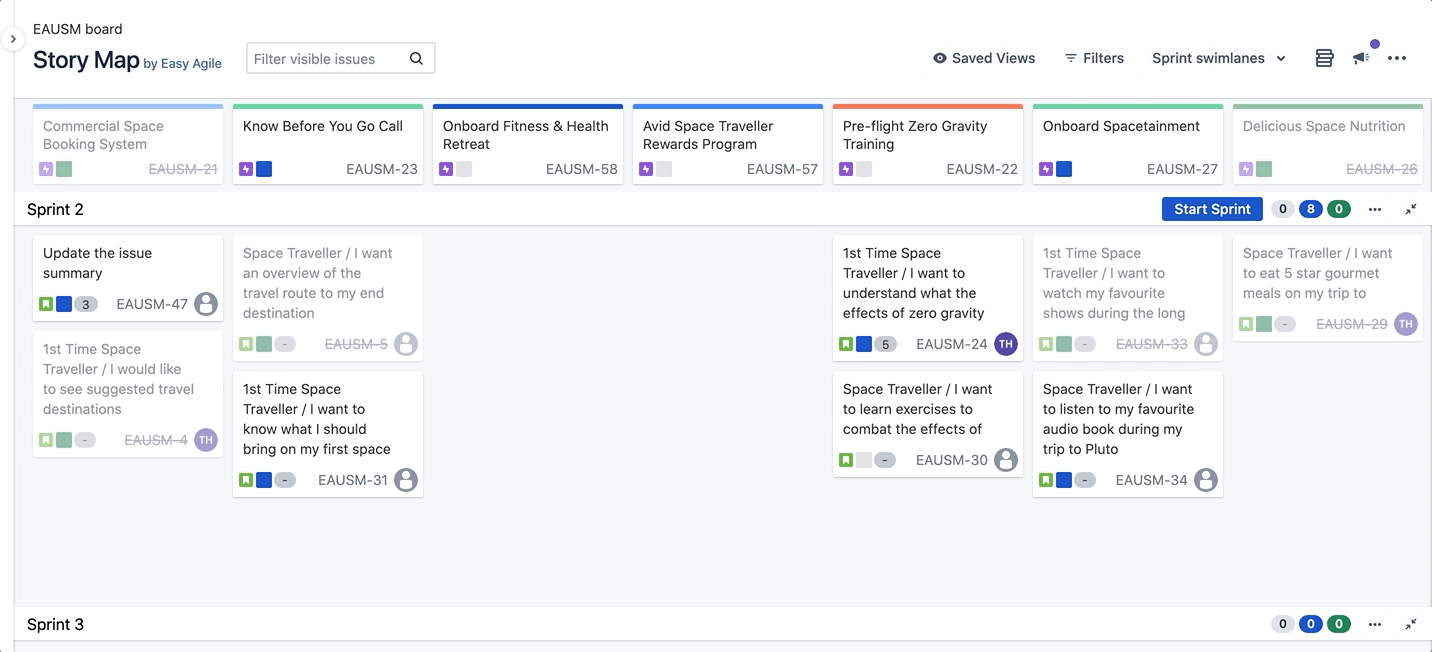Click the green story icon on EAUSM-47

(46, 304)
